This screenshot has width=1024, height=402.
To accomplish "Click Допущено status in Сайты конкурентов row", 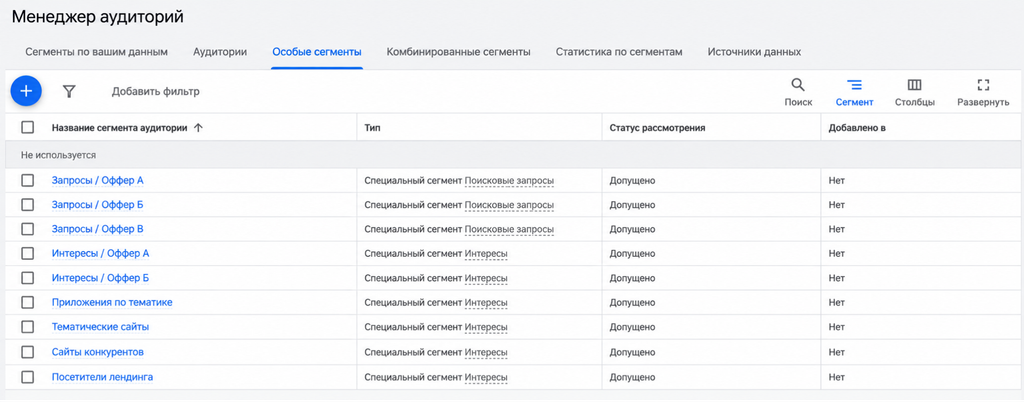I will point(632,352).
